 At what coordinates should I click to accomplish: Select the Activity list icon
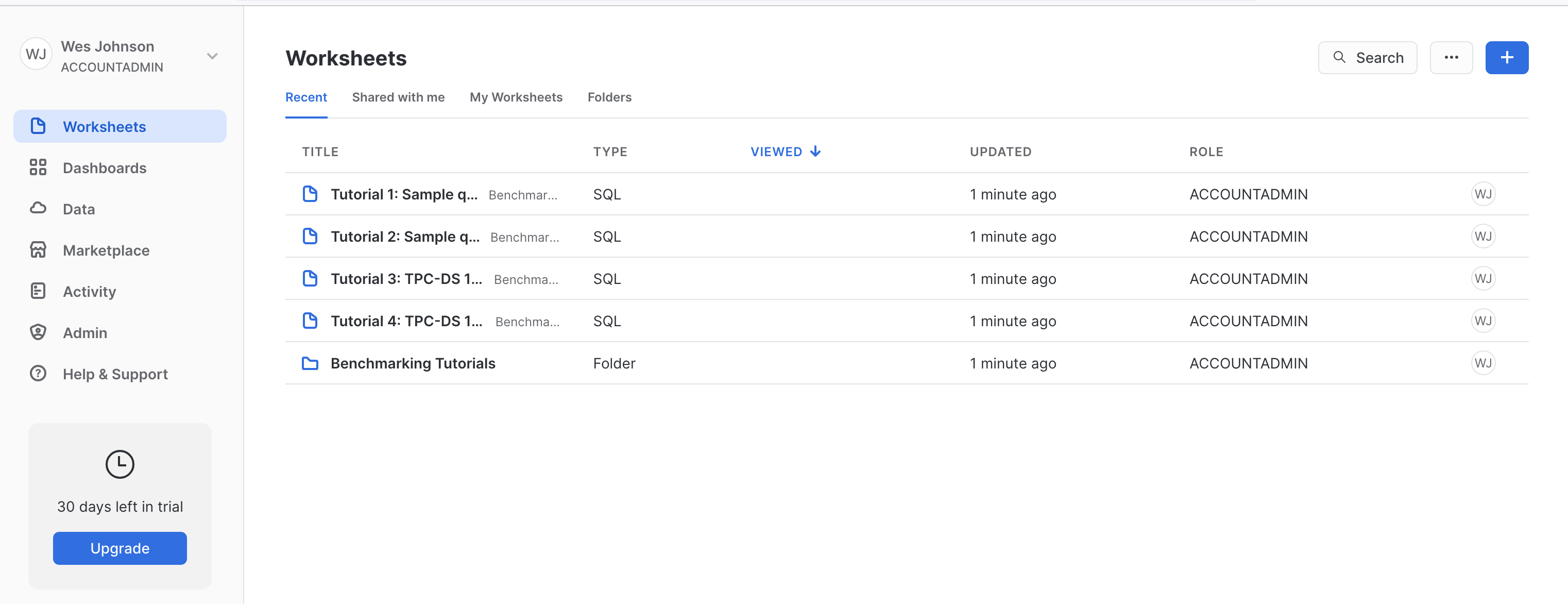click(38, 291)
